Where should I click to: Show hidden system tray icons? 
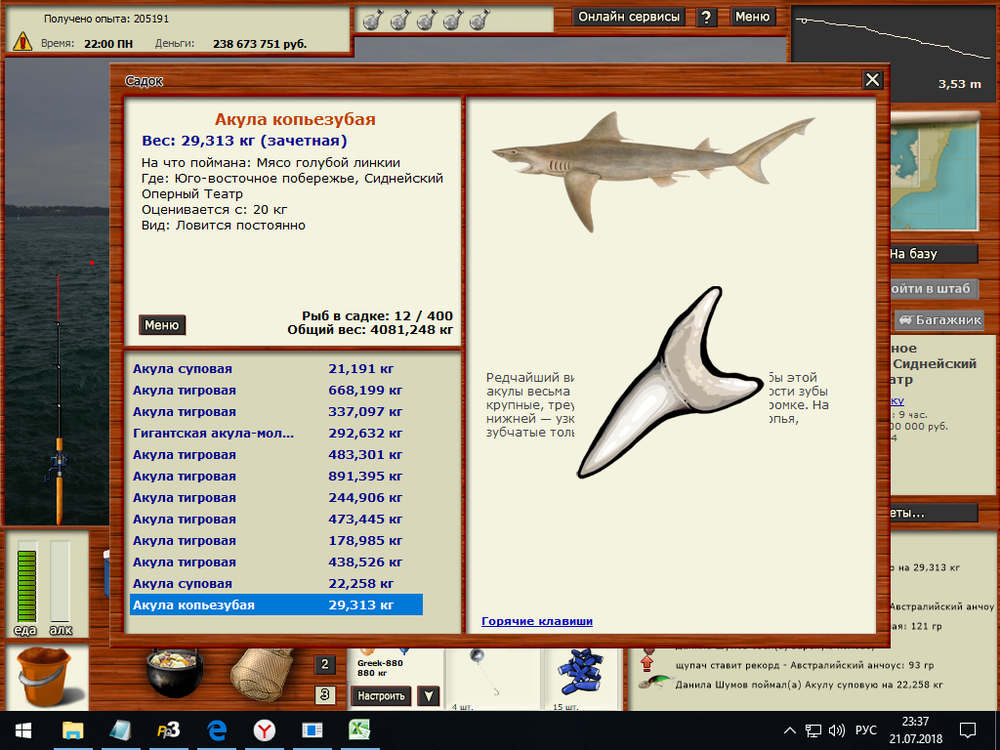789,730
